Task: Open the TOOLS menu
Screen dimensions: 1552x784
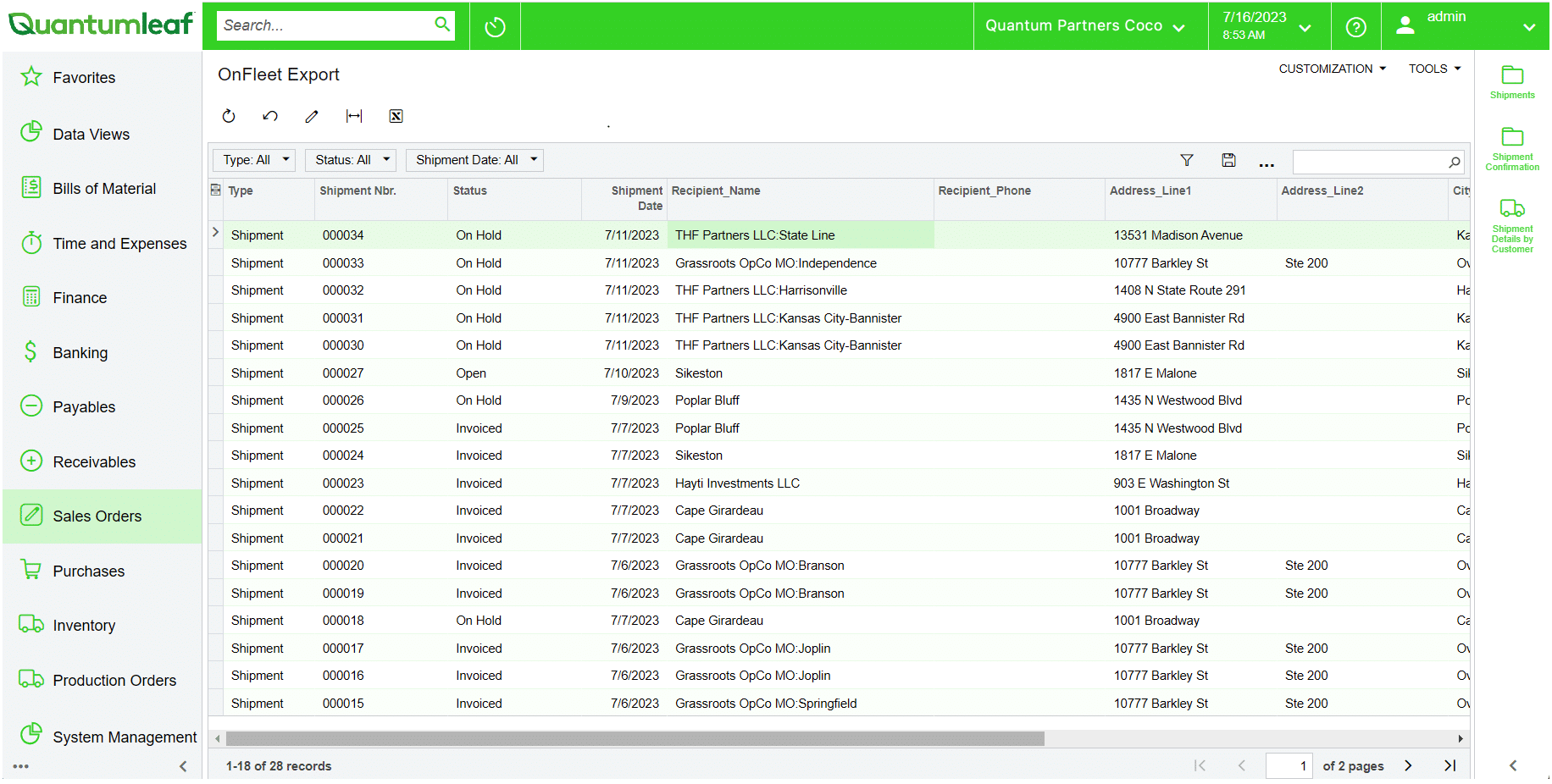Action: (x=1434, y=69)
